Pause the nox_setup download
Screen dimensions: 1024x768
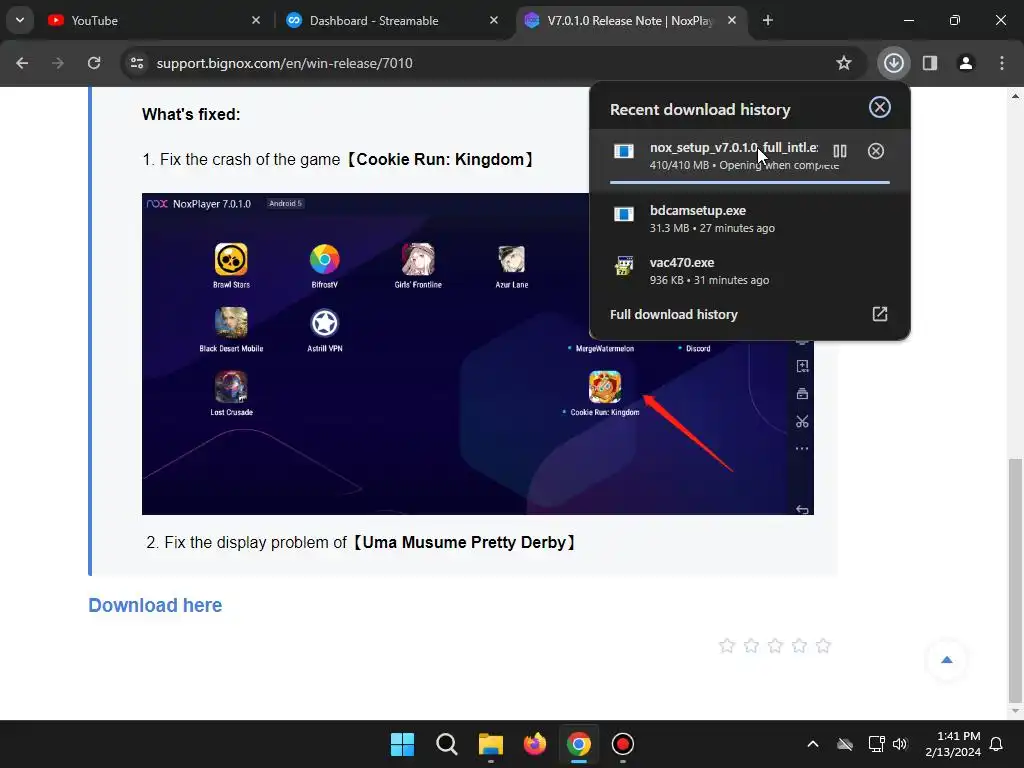840,152
